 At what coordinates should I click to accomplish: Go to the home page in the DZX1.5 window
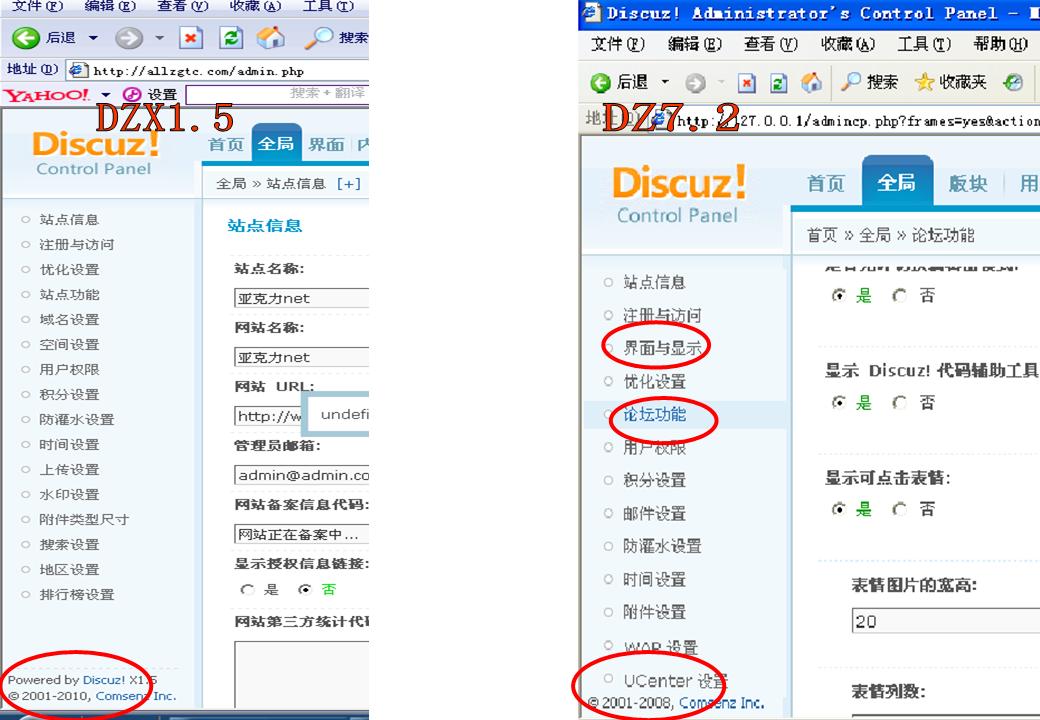271,38
